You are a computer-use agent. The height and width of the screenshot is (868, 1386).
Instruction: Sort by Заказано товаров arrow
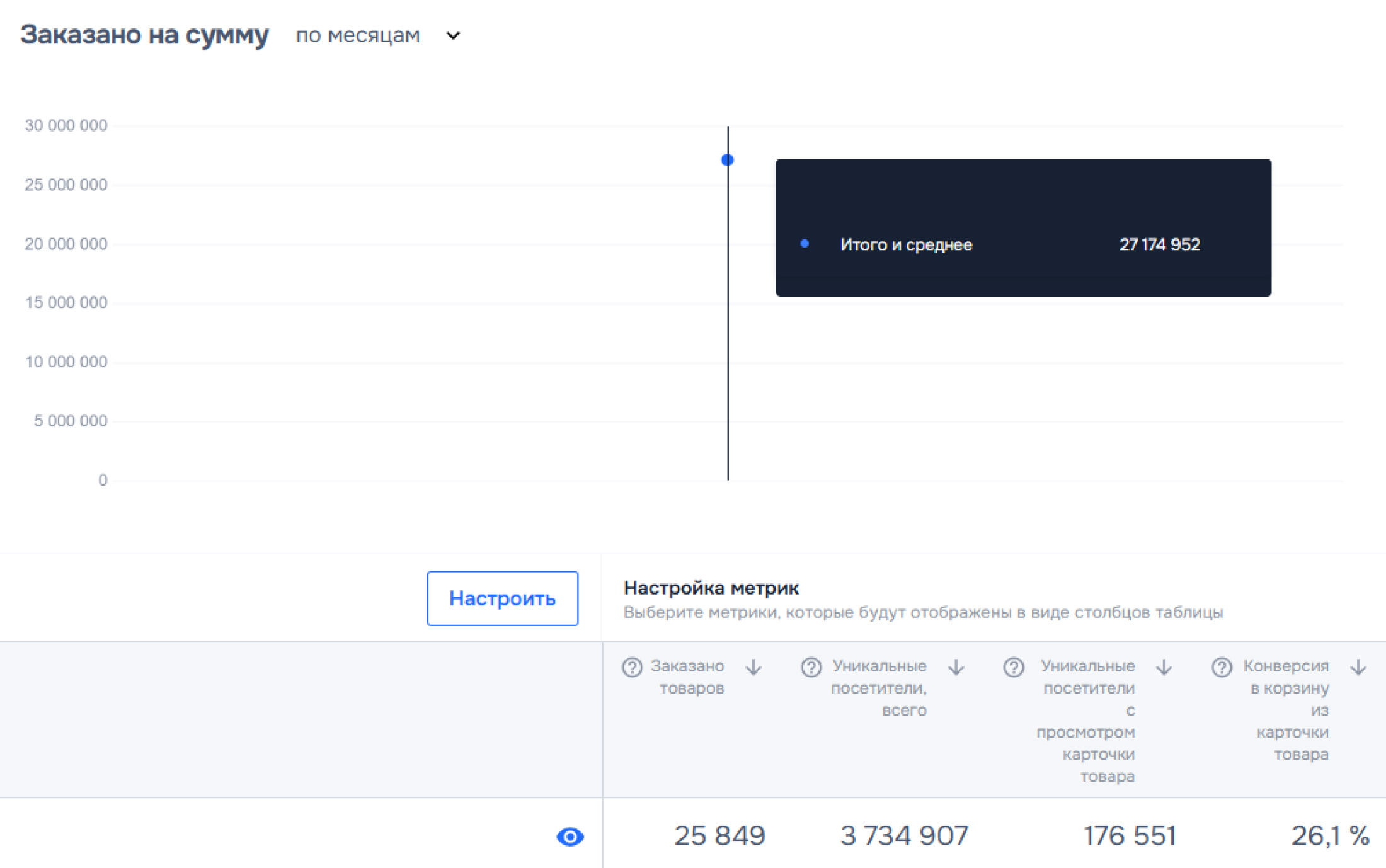pyautogui.click(x=753, y=667)
